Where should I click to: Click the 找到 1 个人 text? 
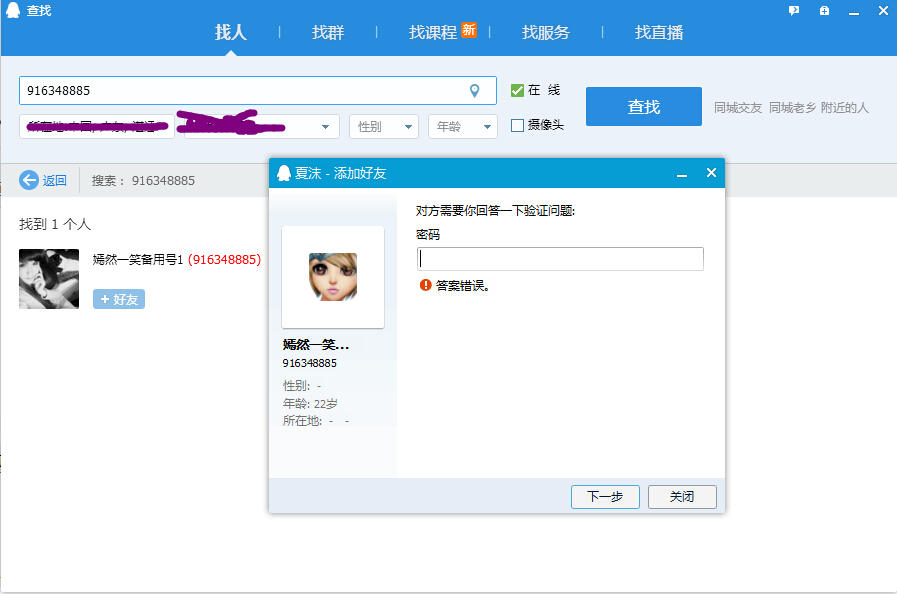tap(55, 224)
